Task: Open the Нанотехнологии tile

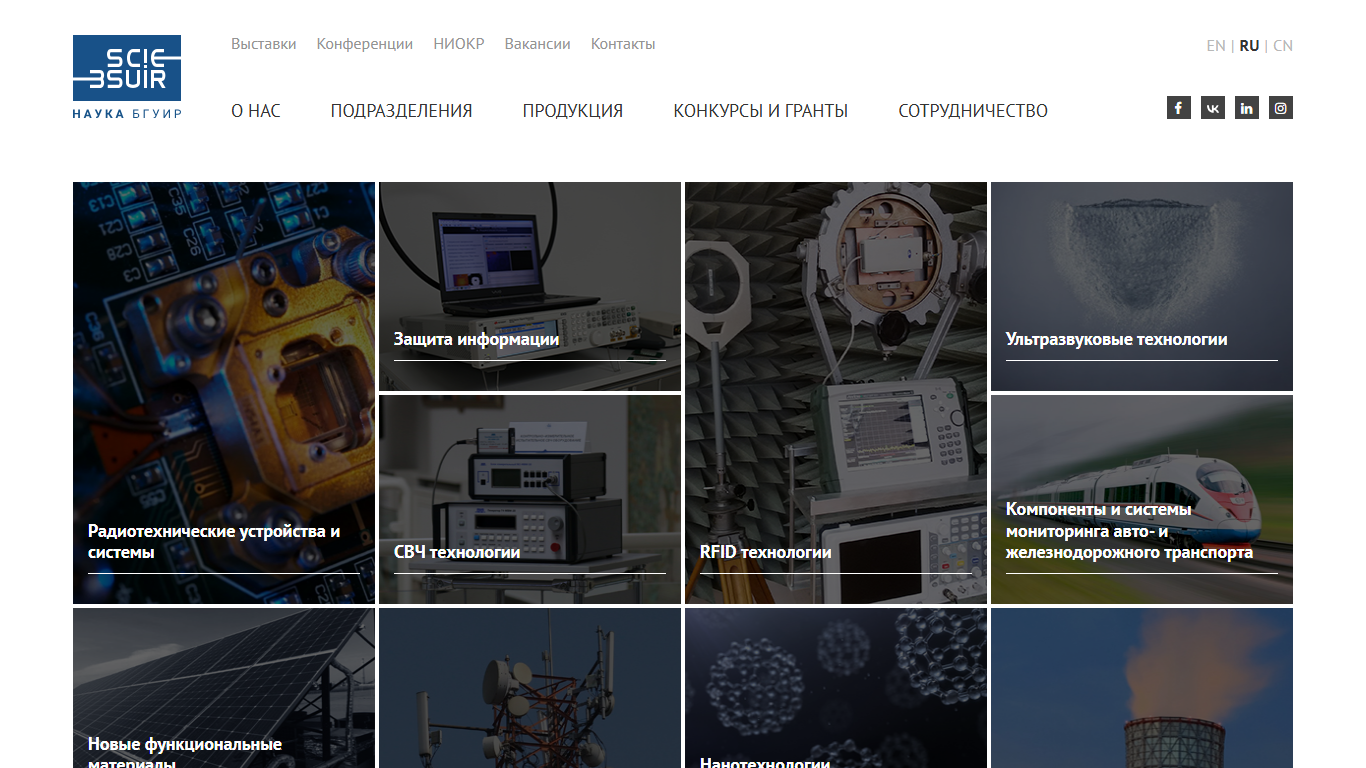Action: 836,688
